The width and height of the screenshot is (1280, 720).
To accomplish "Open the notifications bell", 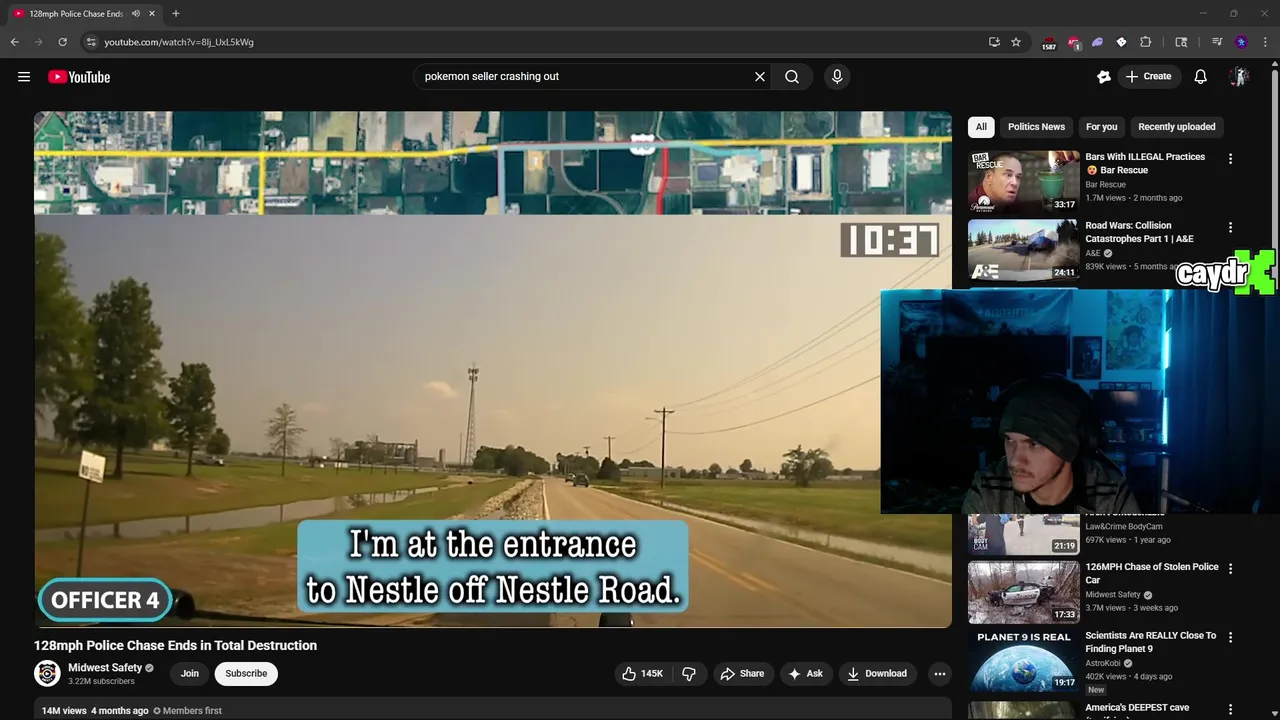I will tap(1201, 77).
